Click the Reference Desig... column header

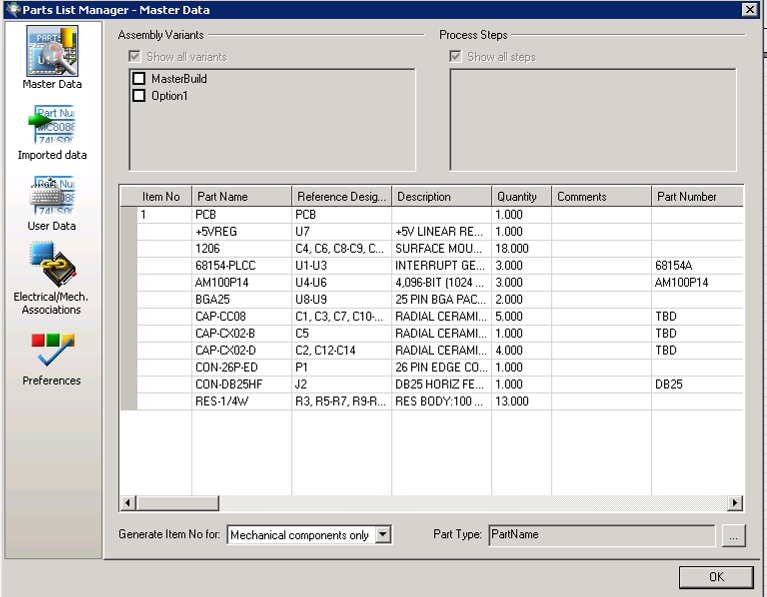[x=341, y=197]
